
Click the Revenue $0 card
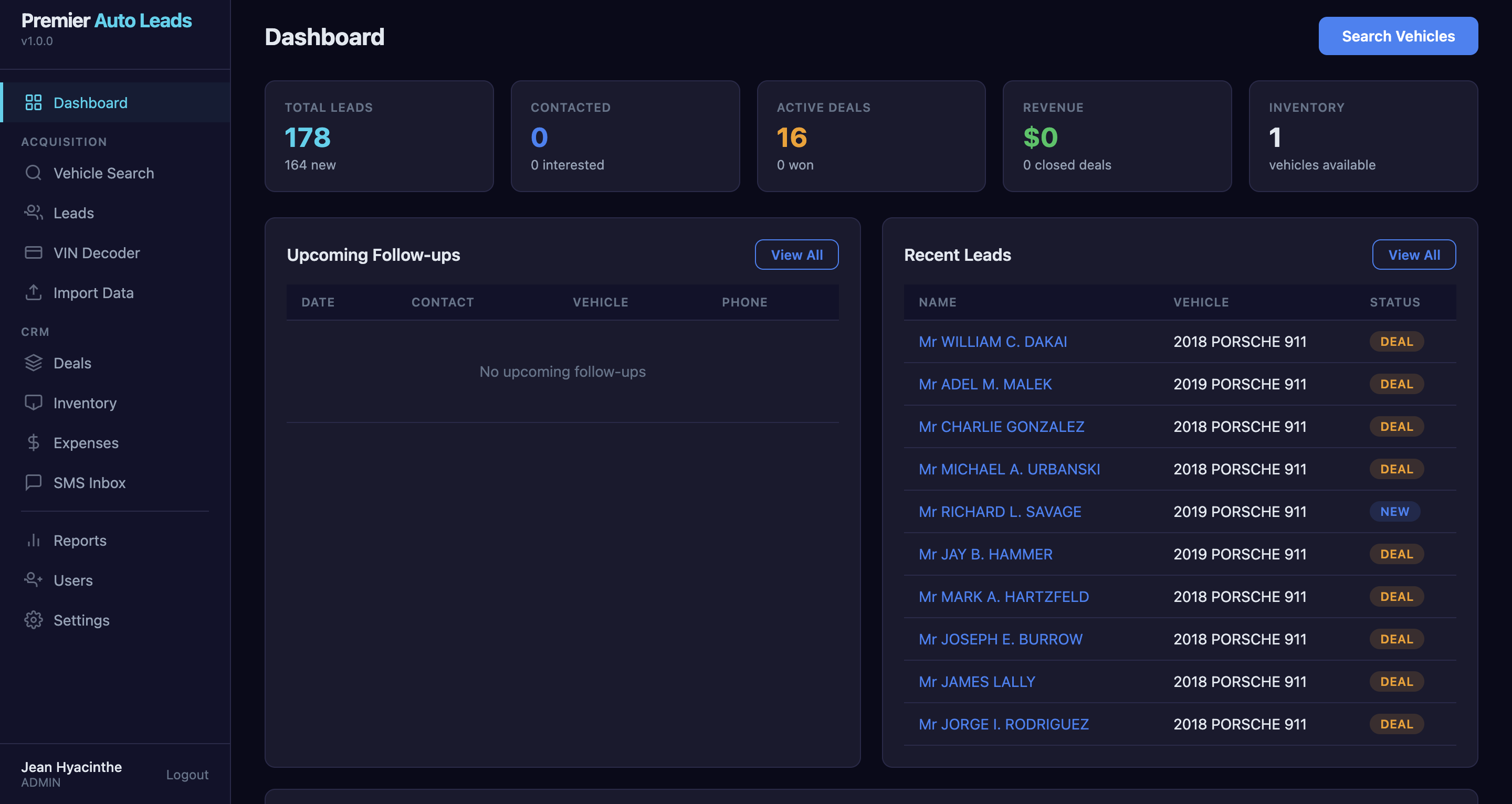point(1117,136)
